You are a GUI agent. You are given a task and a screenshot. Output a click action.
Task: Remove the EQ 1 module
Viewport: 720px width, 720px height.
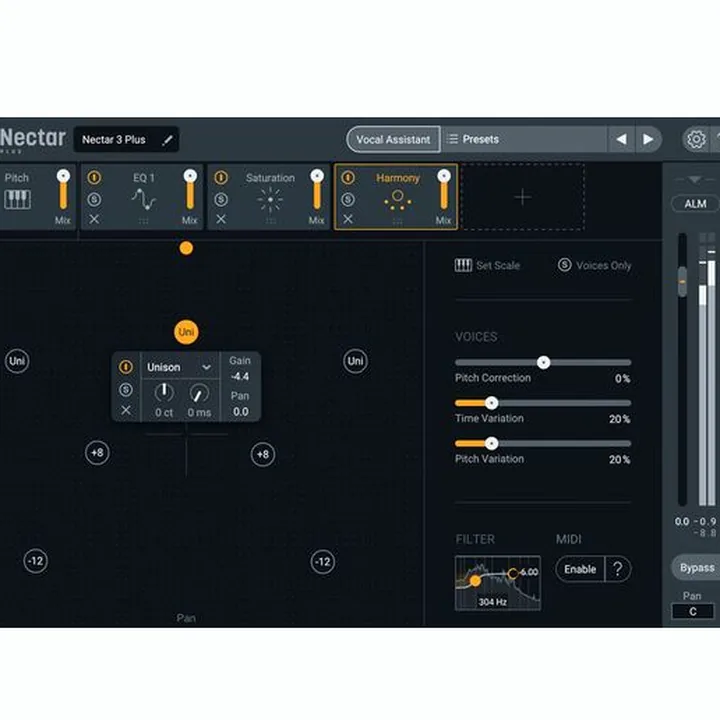click(x=94, y=219)
